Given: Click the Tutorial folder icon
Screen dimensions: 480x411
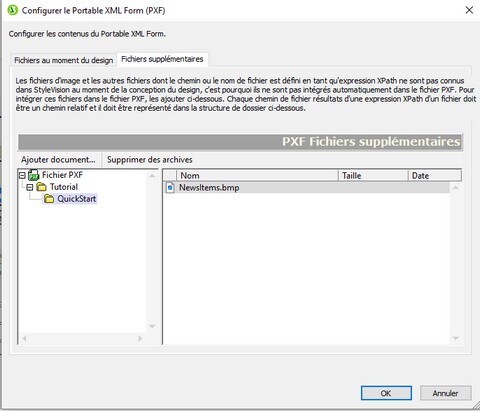Looking at the screenshot, I should pyautogui.click(x=41, y=187).
